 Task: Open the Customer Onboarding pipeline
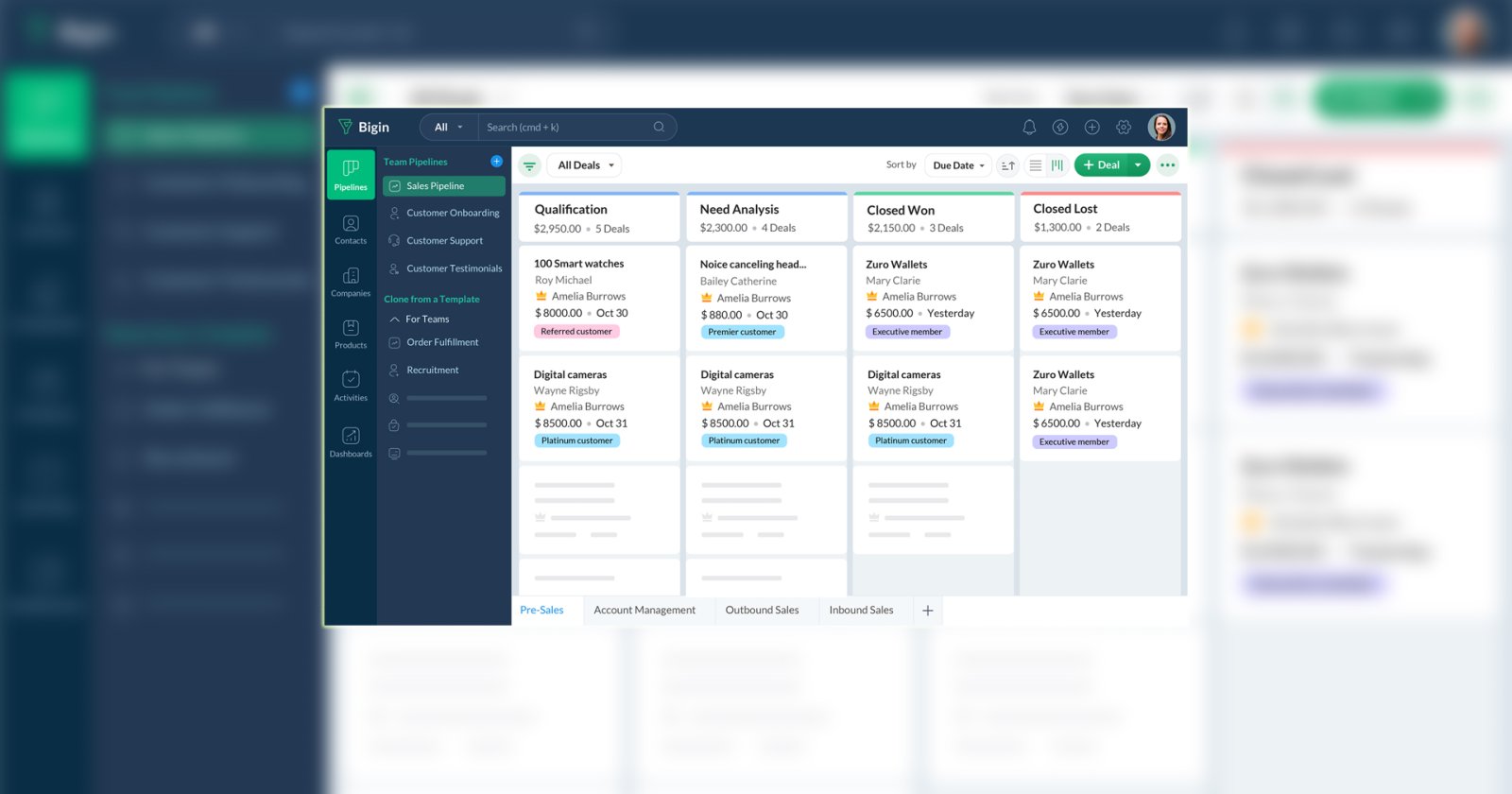click(453, 214)
